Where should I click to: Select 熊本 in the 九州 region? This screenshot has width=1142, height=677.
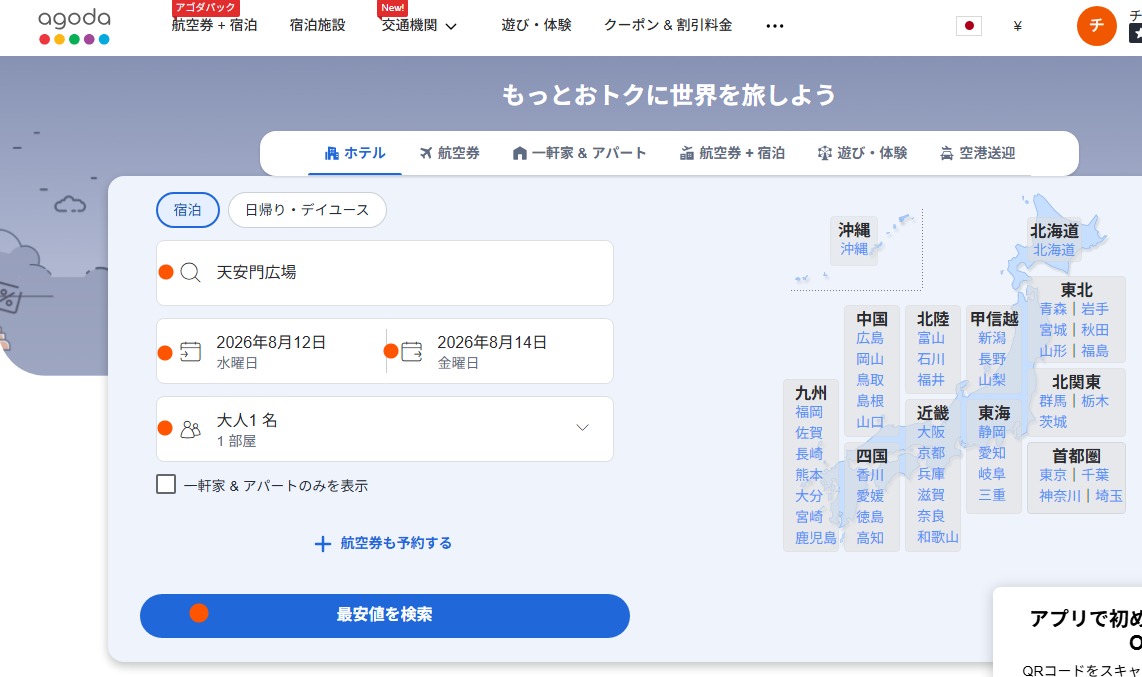809,475
